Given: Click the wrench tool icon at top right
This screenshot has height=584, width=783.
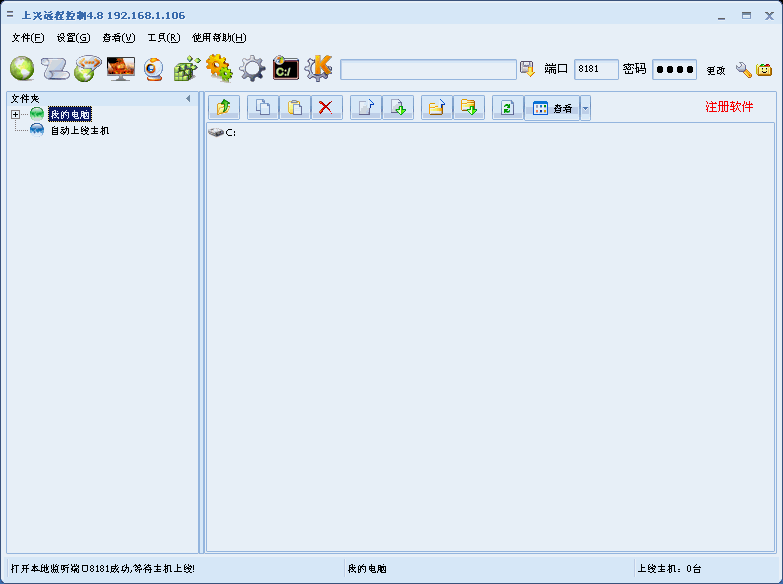Looking at the screenshot, I should 743,69.
